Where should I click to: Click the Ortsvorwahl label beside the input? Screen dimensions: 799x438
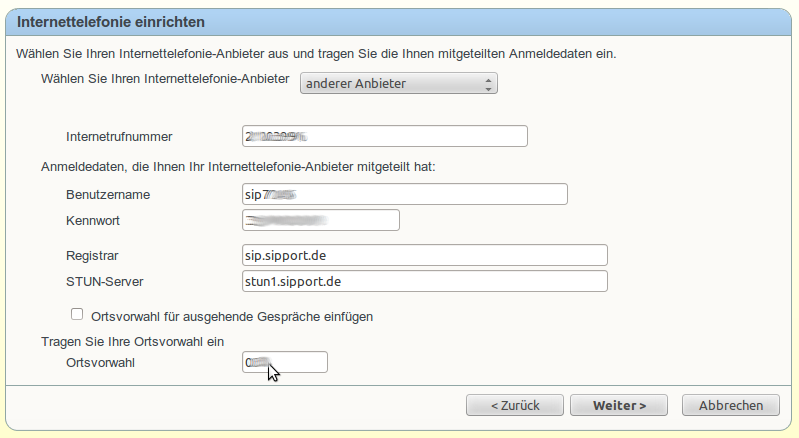[x=101, y=362]
